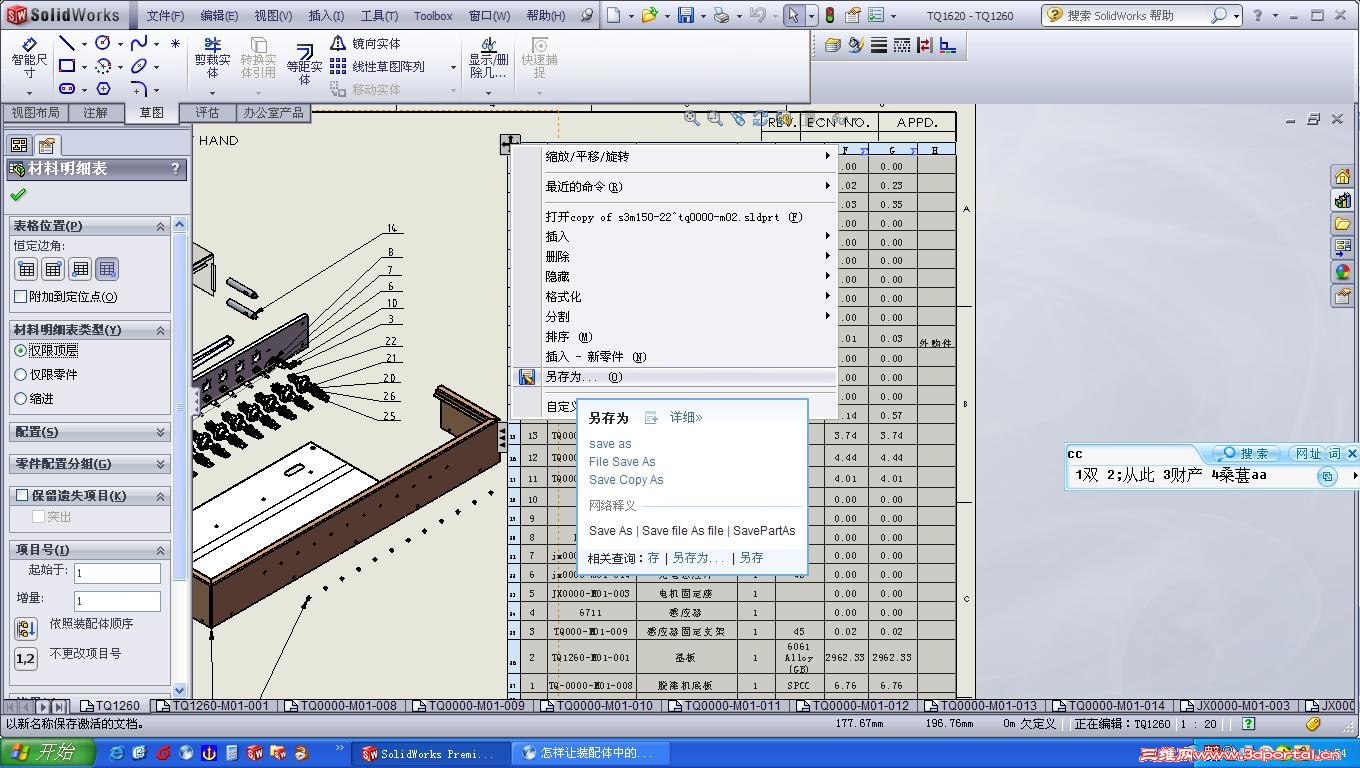Viewport: 1360px width, 768px height.
Task: Select the Offset Entities tool
Action: coord(305,62)
